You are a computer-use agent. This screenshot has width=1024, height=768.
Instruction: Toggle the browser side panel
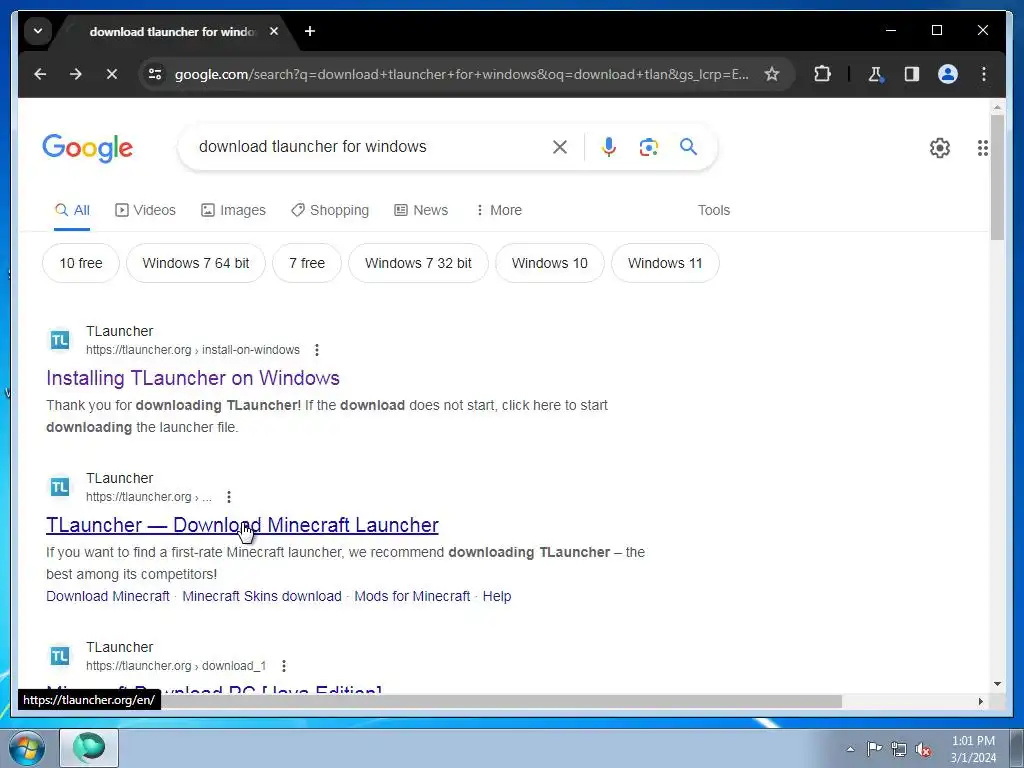(x=912, y=74)
